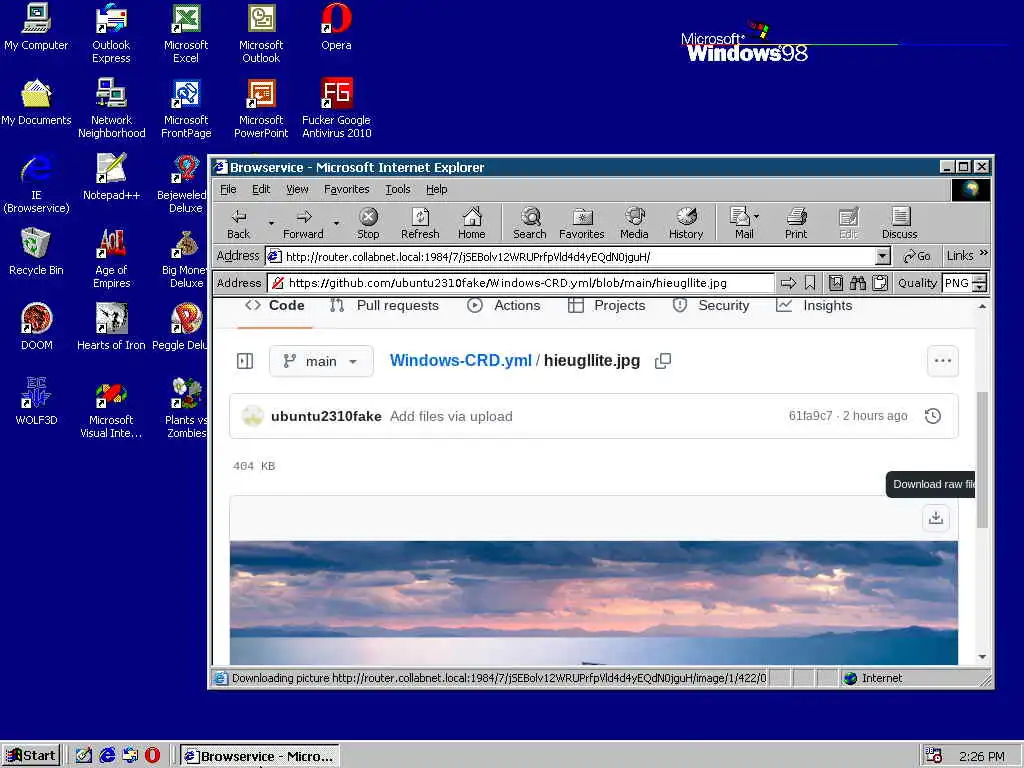This screenshot has width=1024, height=768.
Task: Open the Edit menu
Action: tap(261, 189)
